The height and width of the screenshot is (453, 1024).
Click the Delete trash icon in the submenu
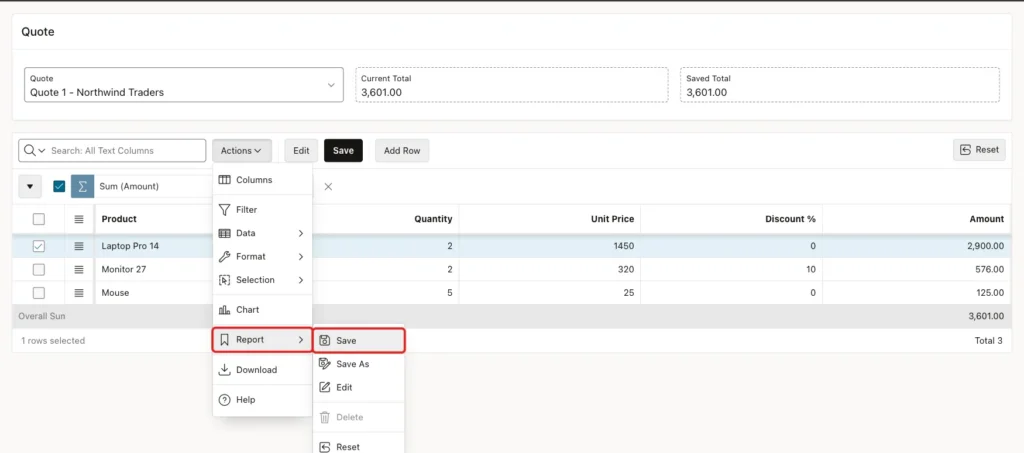coord(325,417)
